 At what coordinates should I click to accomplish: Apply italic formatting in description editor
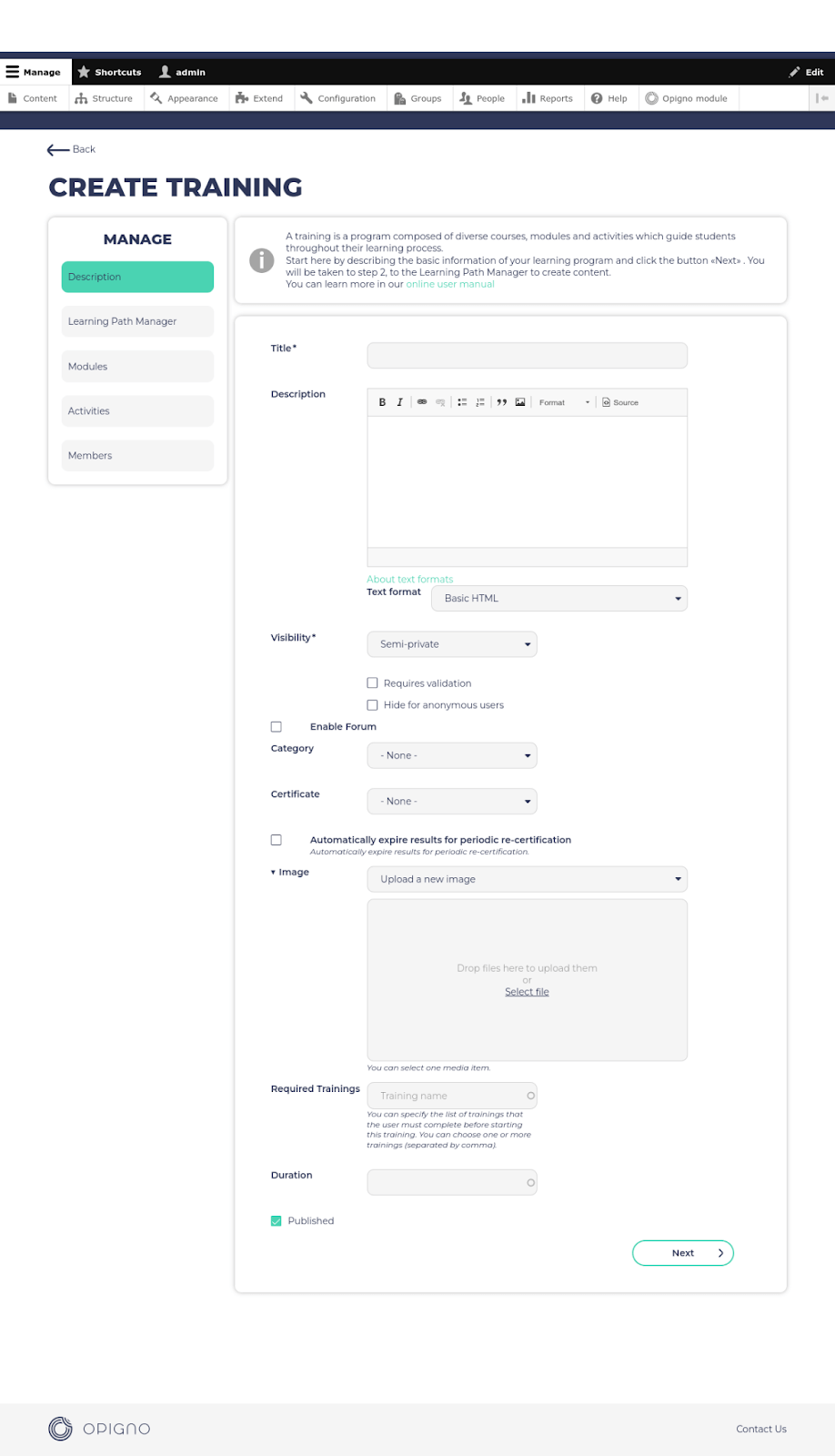[x=399, y=402]
